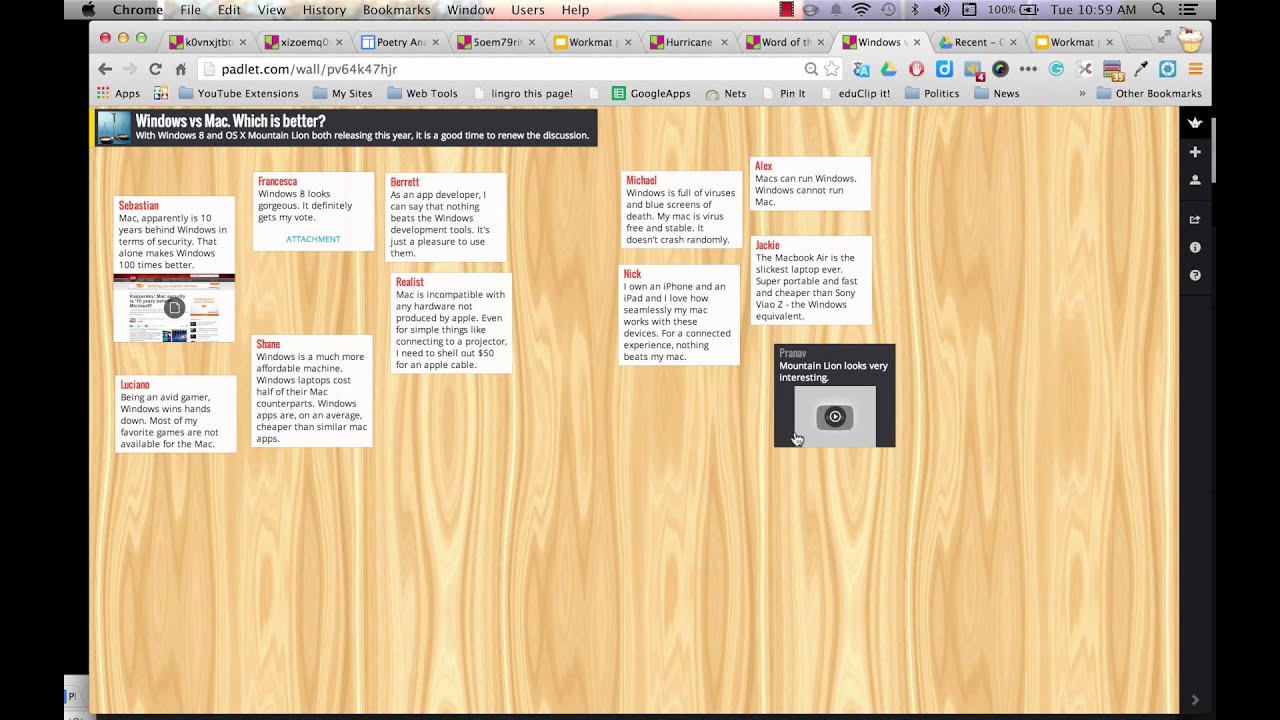
Task: Click the Padlet logo icon atop the sidebar
Action: point(1195,122)
